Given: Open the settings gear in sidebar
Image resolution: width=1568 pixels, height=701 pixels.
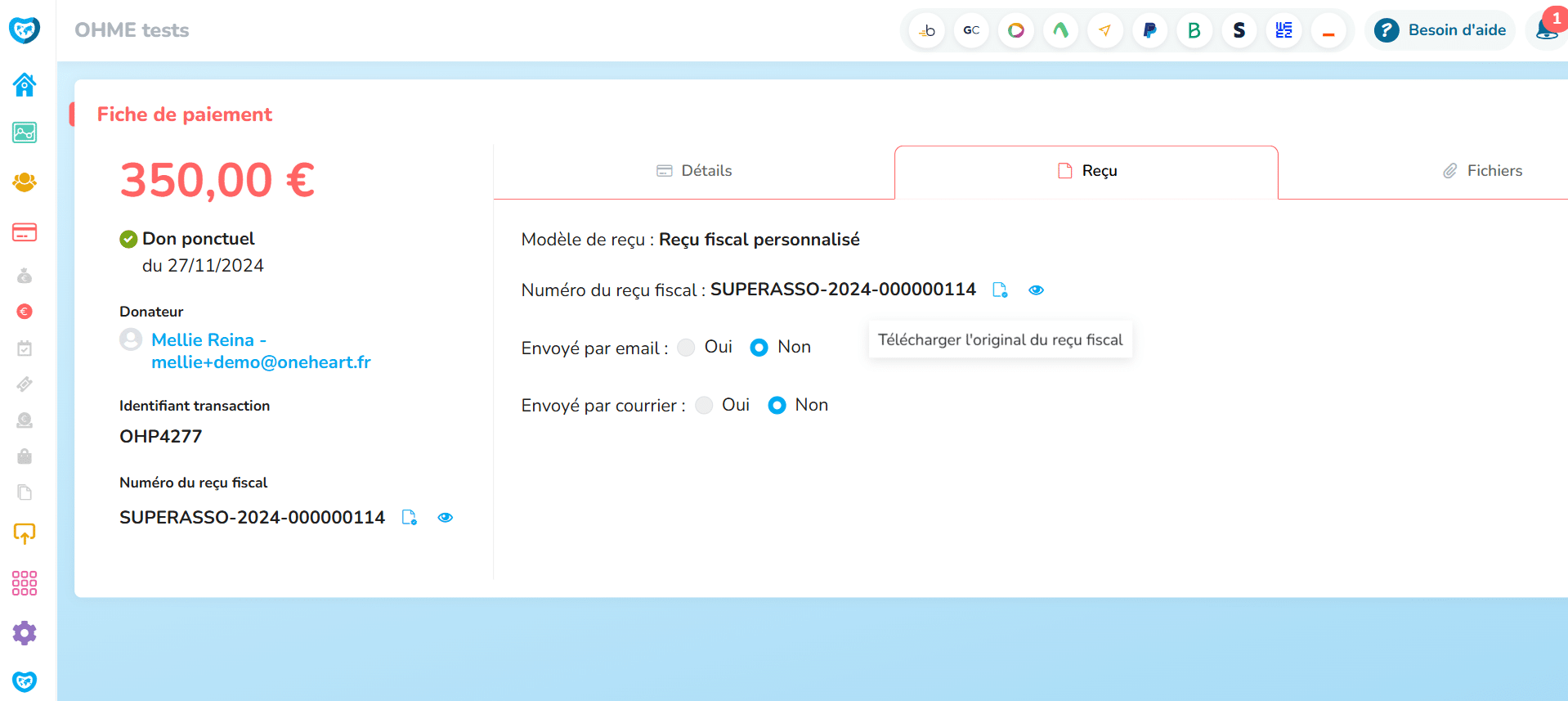Looking at the screenshot, I should point(25,632).
